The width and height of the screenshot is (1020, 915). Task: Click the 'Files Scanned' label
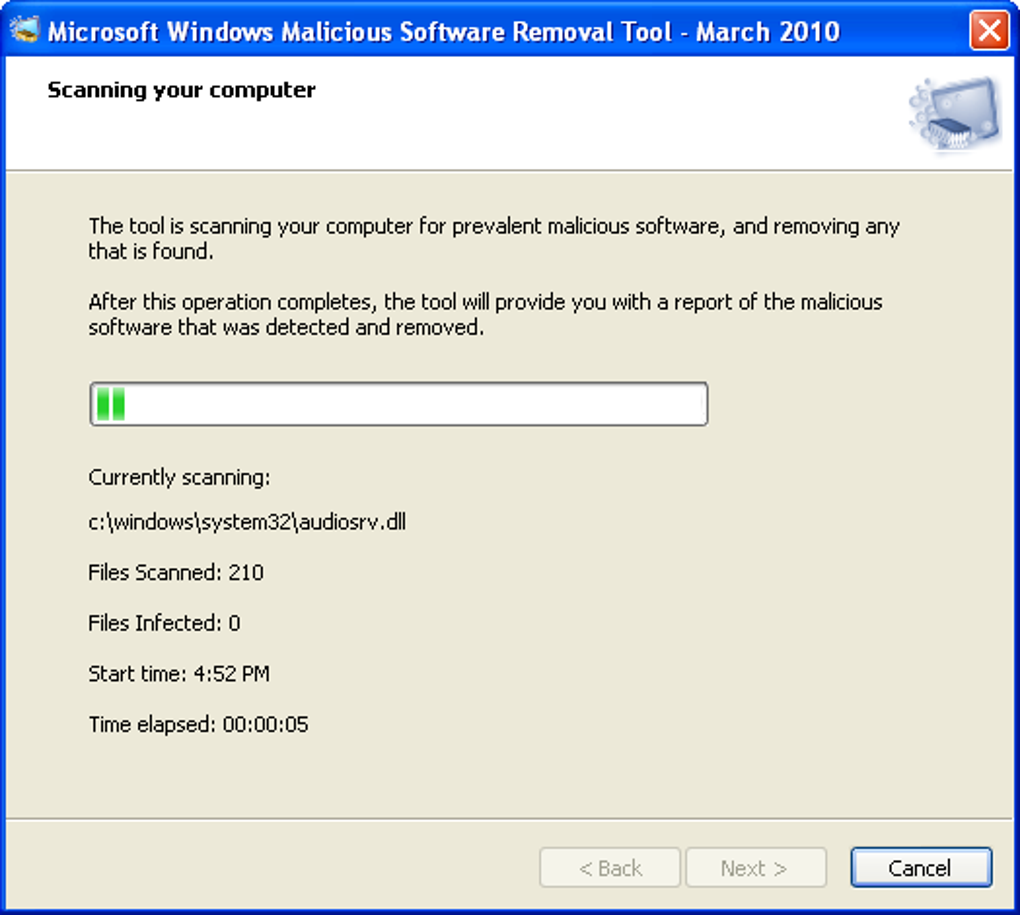point(154,573)
